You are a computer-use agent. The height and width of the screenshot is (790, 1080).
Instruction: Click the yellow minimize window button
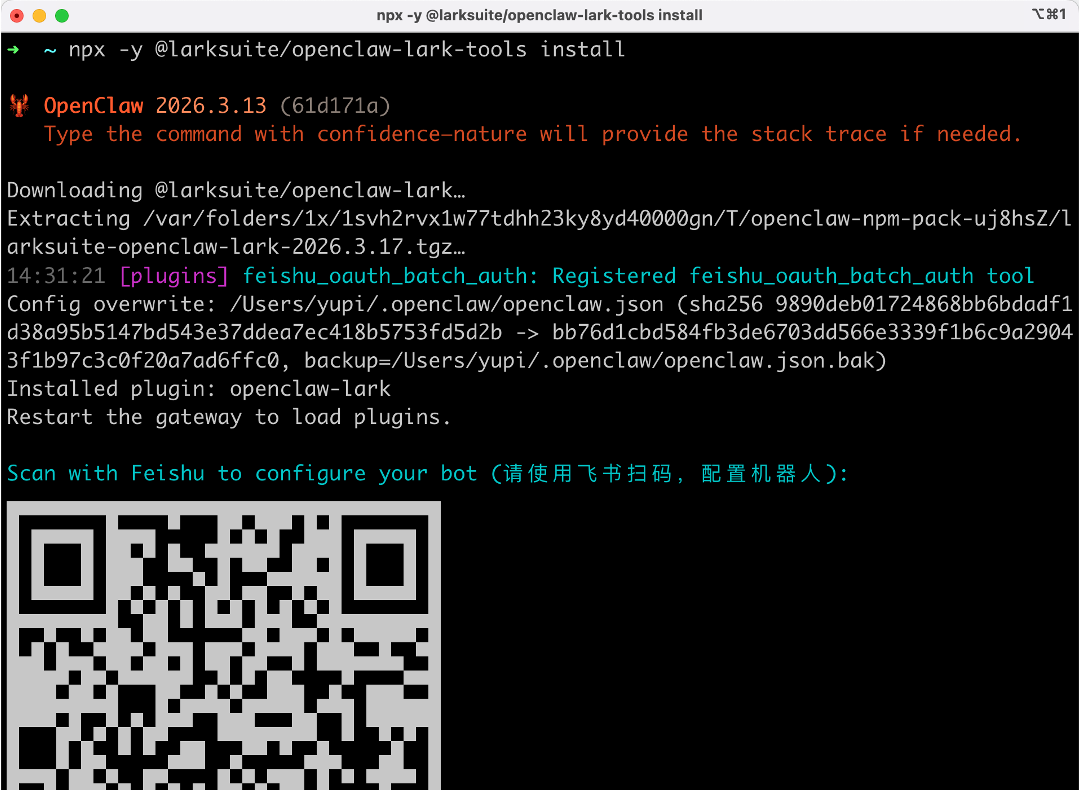point(39,16)
